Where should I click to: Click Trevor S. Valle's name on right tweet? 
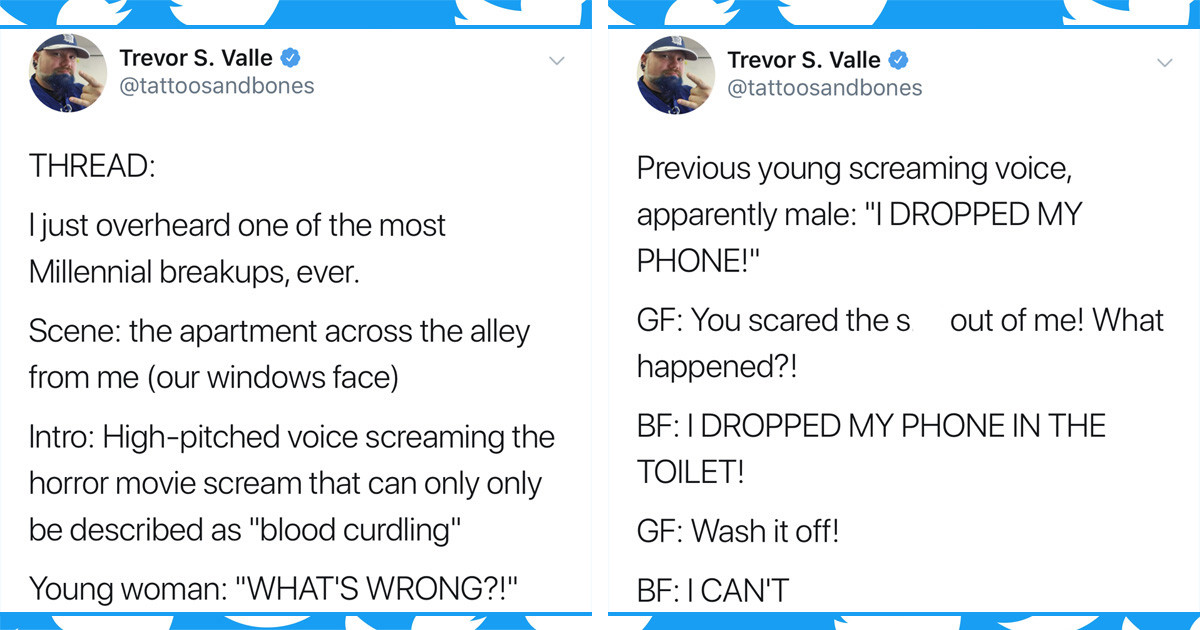point(802,60)
